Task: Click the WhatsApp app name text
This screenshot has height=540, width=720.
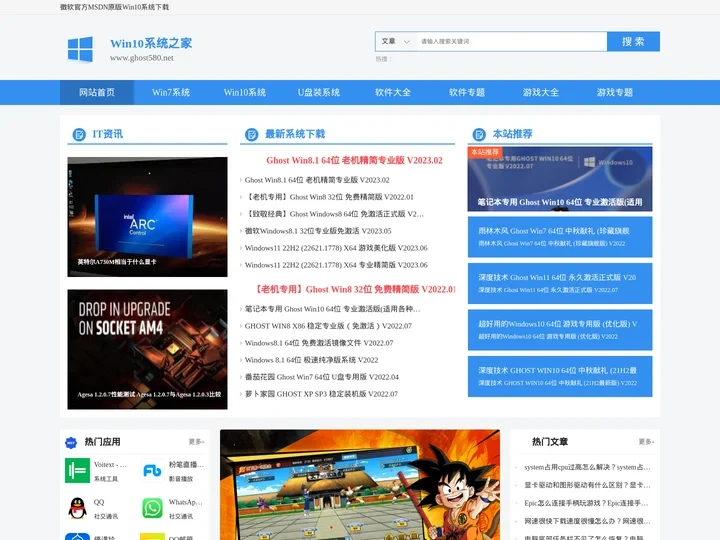Action: pos(186,502)
